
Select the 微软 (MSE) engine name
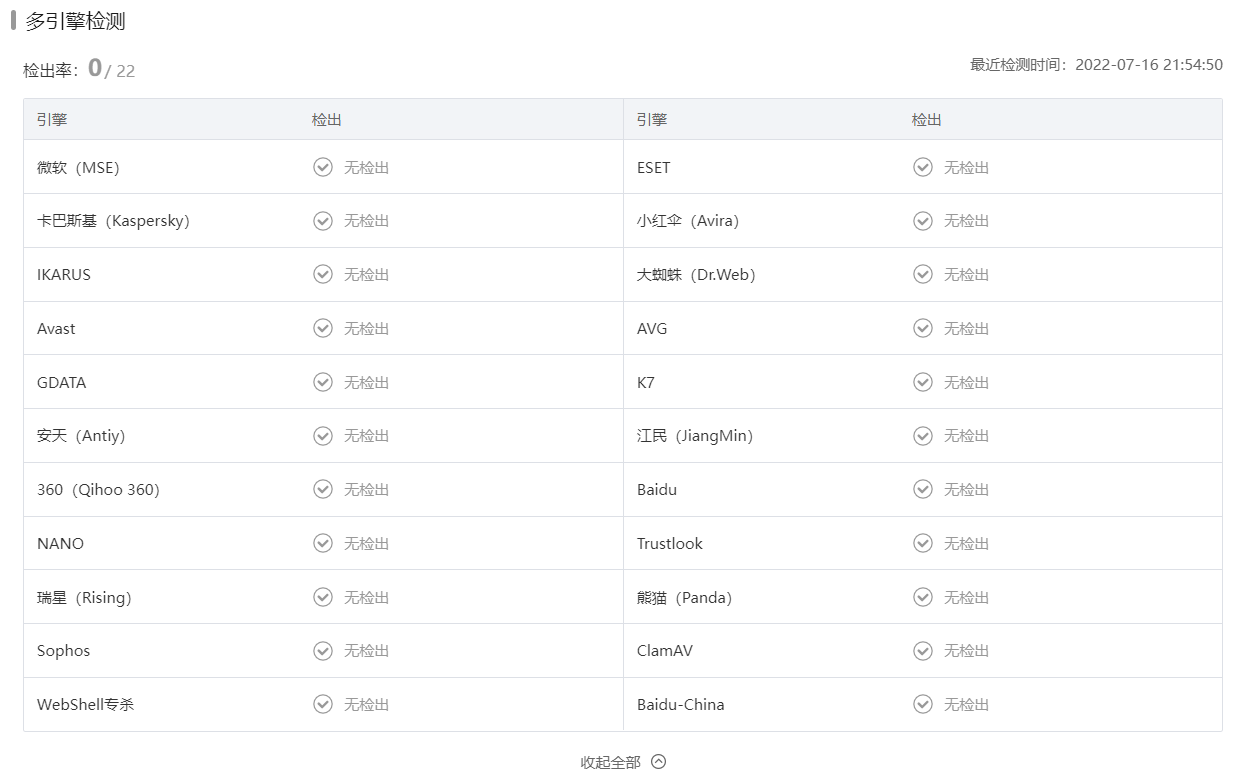[x=78, y=167]
